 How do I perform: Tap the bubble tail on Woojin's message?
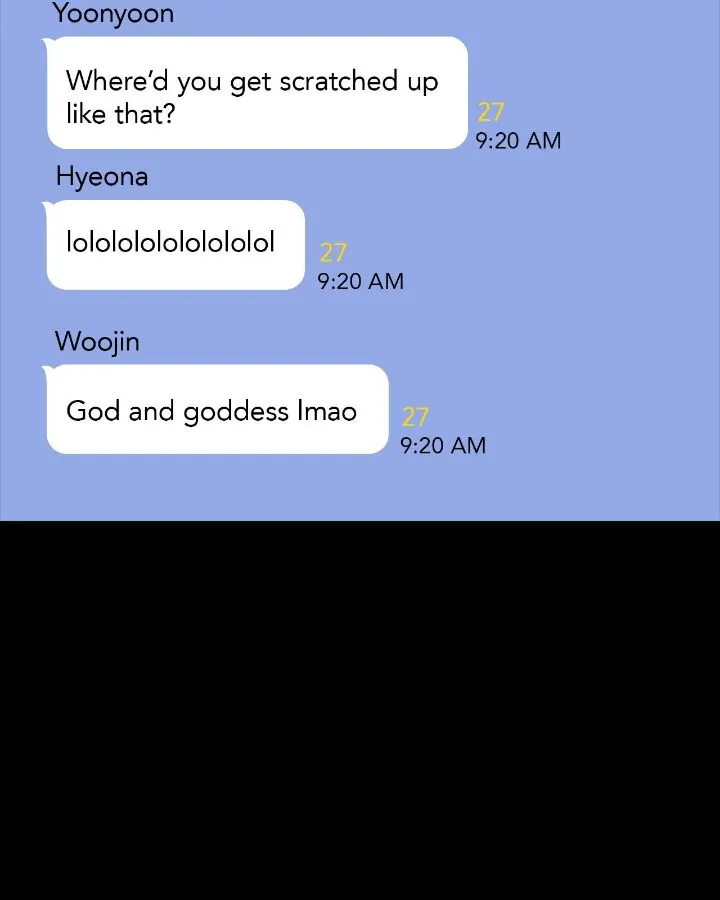point(47,370)
